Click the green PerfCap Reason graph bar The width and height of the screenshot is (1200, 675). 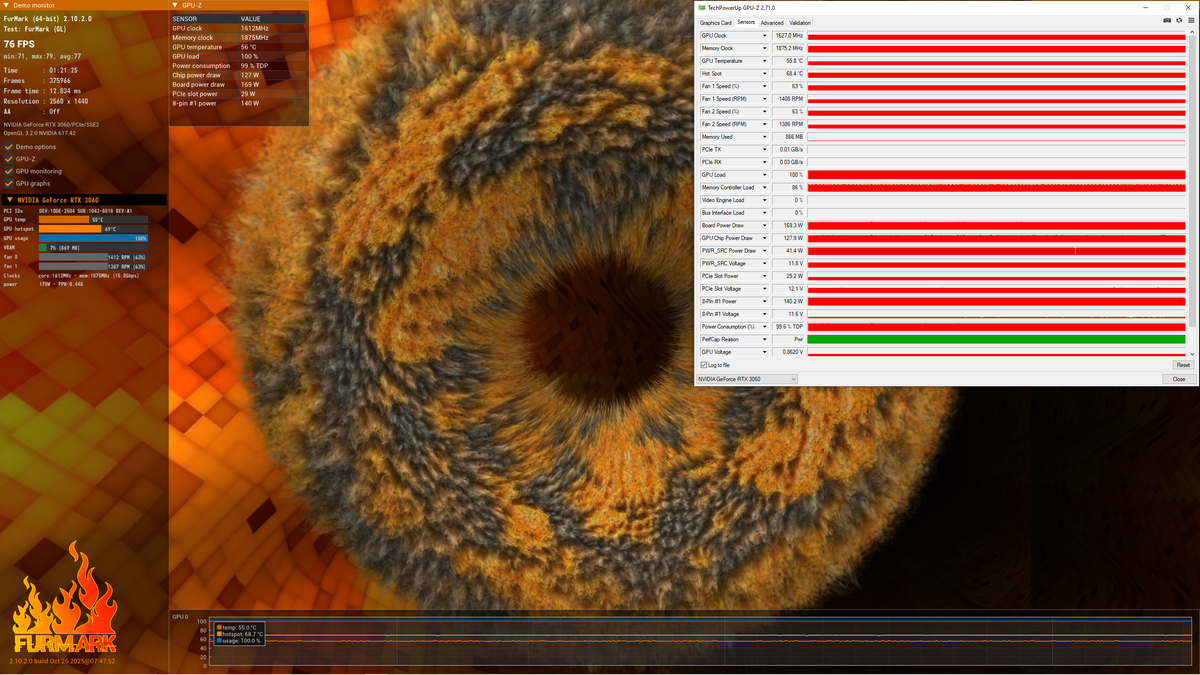[996, 339]
